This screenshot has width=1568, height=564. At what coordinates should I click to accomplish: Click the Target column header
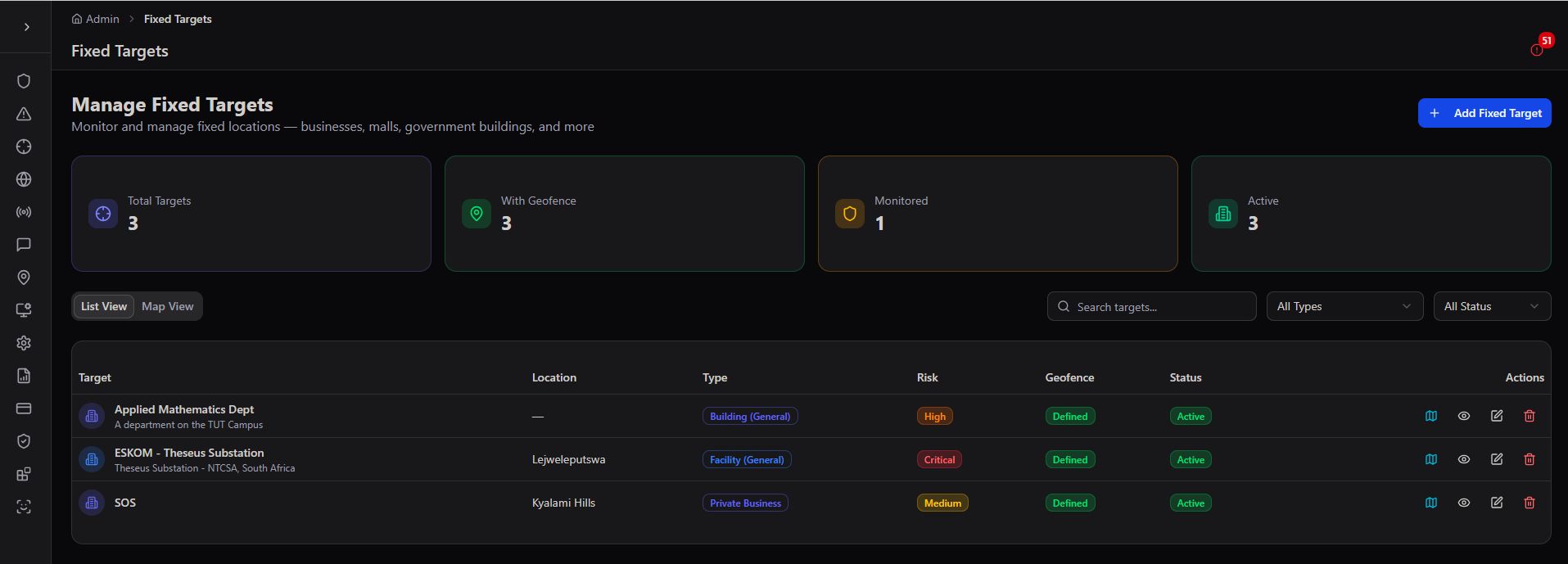95,377
